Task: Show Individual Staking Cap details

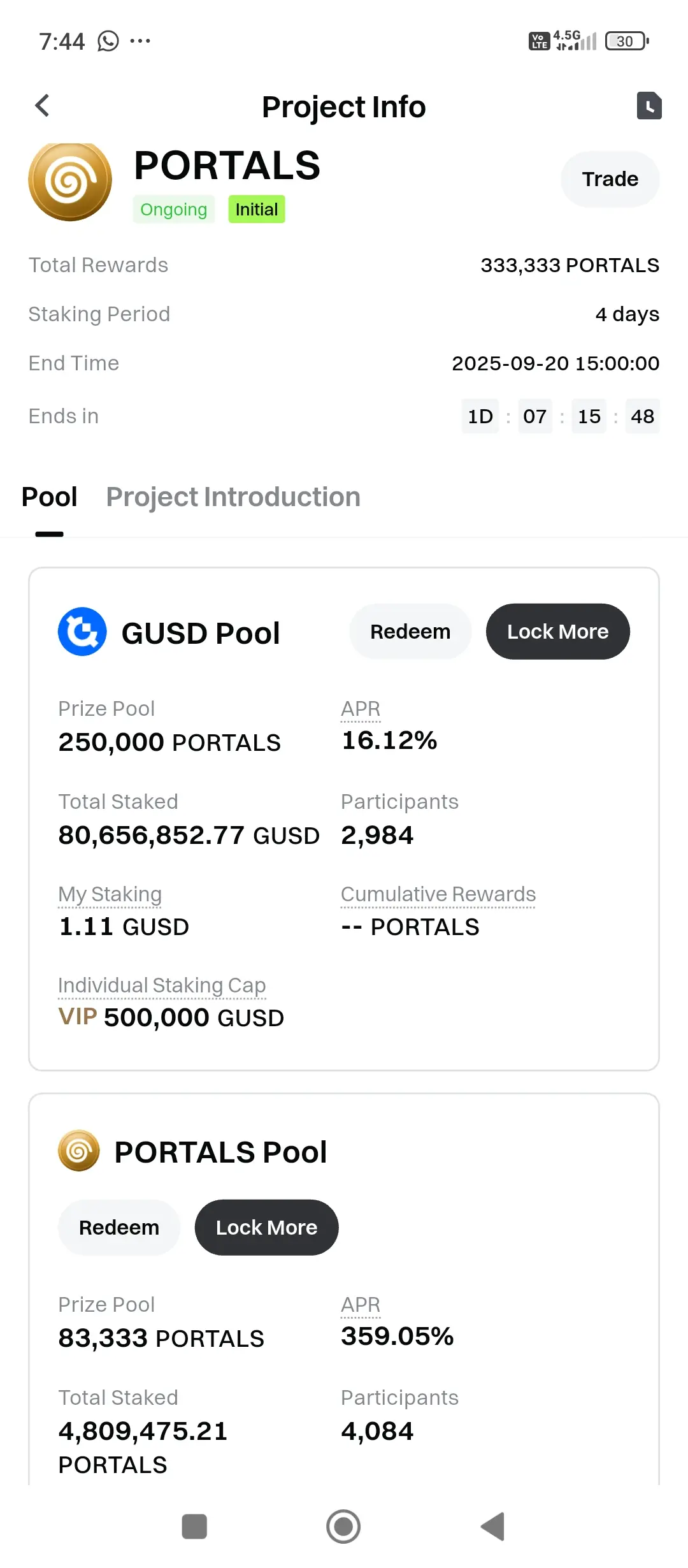Action: point(162,986)
